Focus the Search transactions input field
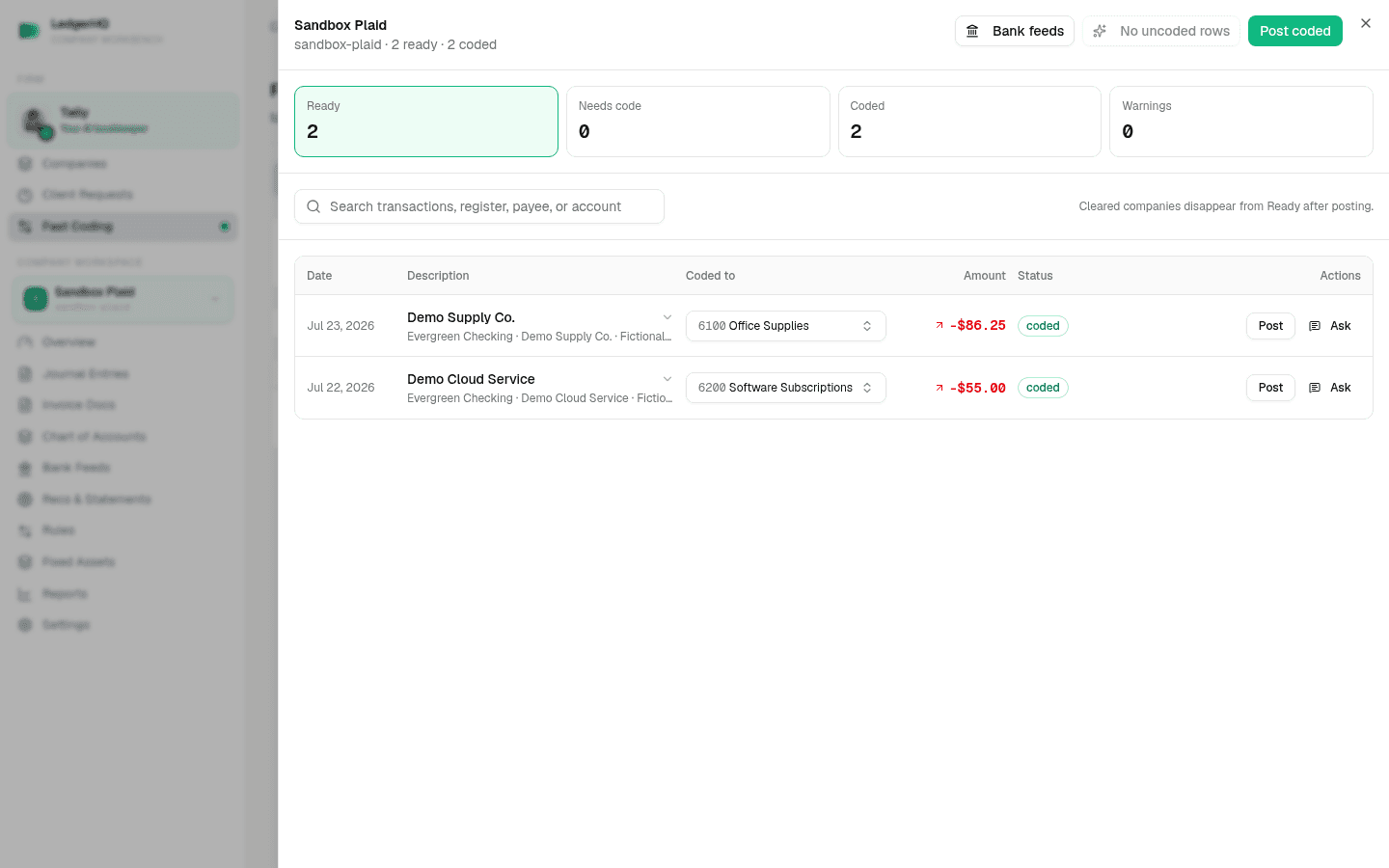 pyautogui.click(x=479, y=206)
